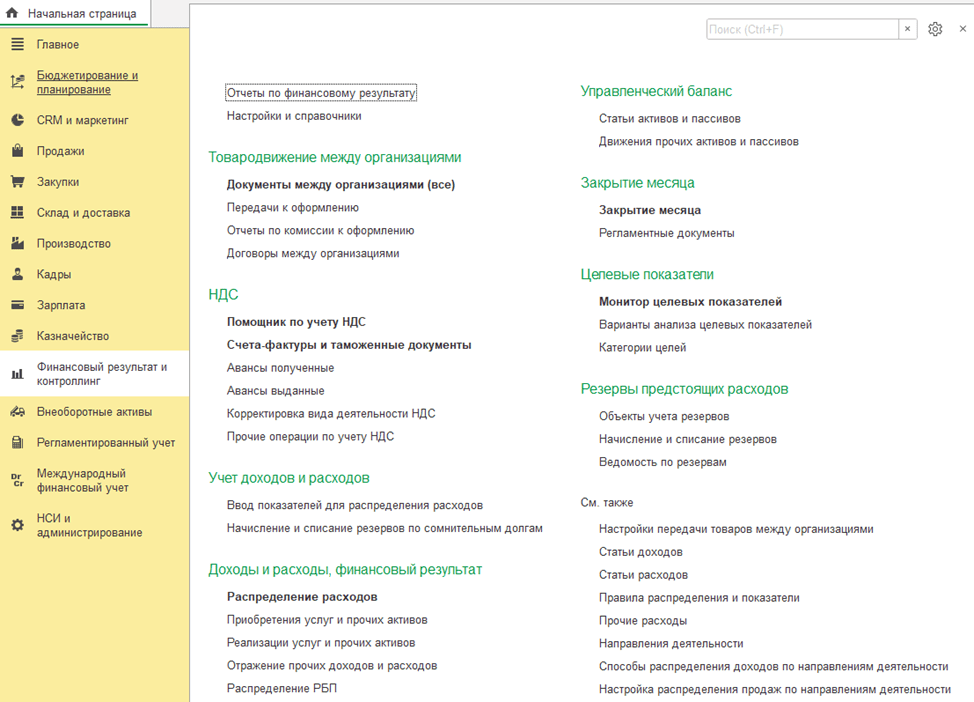Viewport: 974px width, 702px height.
Task: Open the Казначейство section
Action: pyautogui.click(x=72, y=336)
